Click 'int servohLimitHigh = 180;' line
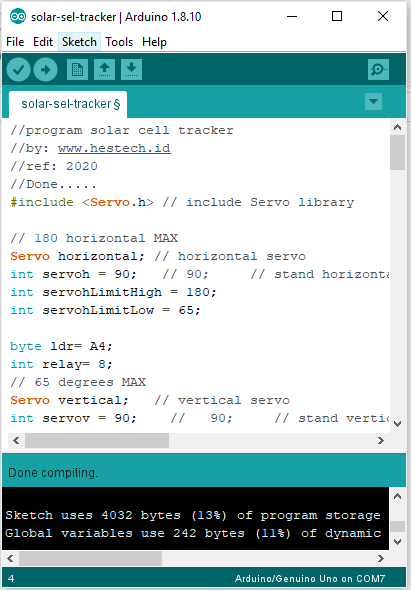This screenshot has width=411, height=590. (113, 292)
